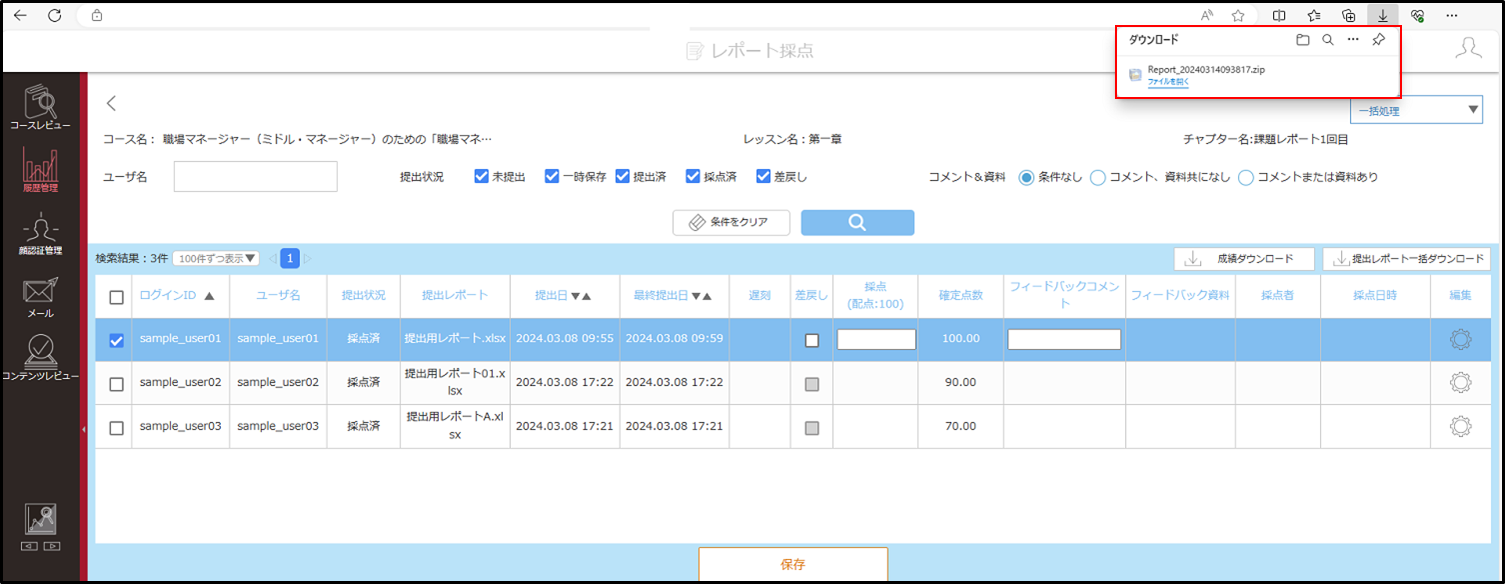1505x584 pixels.
Task: Tick the 差戻し checkbox for sample_user01
Action: (812, 340)
